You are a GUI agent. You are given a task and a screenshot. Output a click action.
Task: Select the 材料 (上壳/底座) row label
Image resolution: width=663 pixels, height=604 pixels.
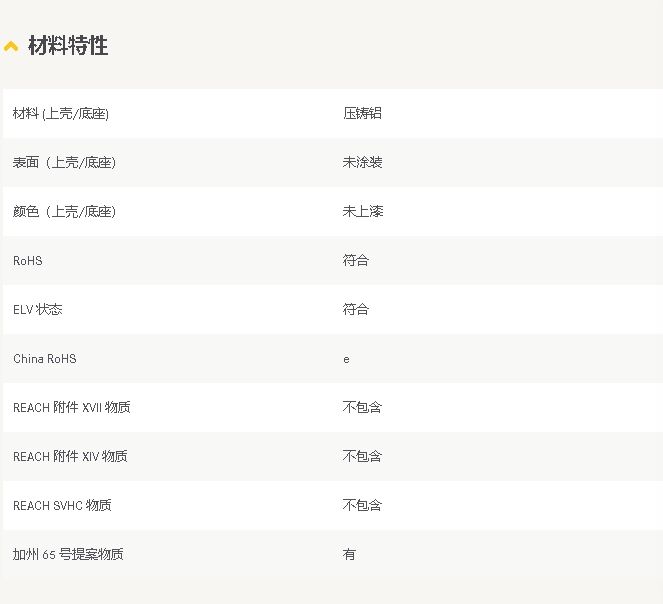61,113
